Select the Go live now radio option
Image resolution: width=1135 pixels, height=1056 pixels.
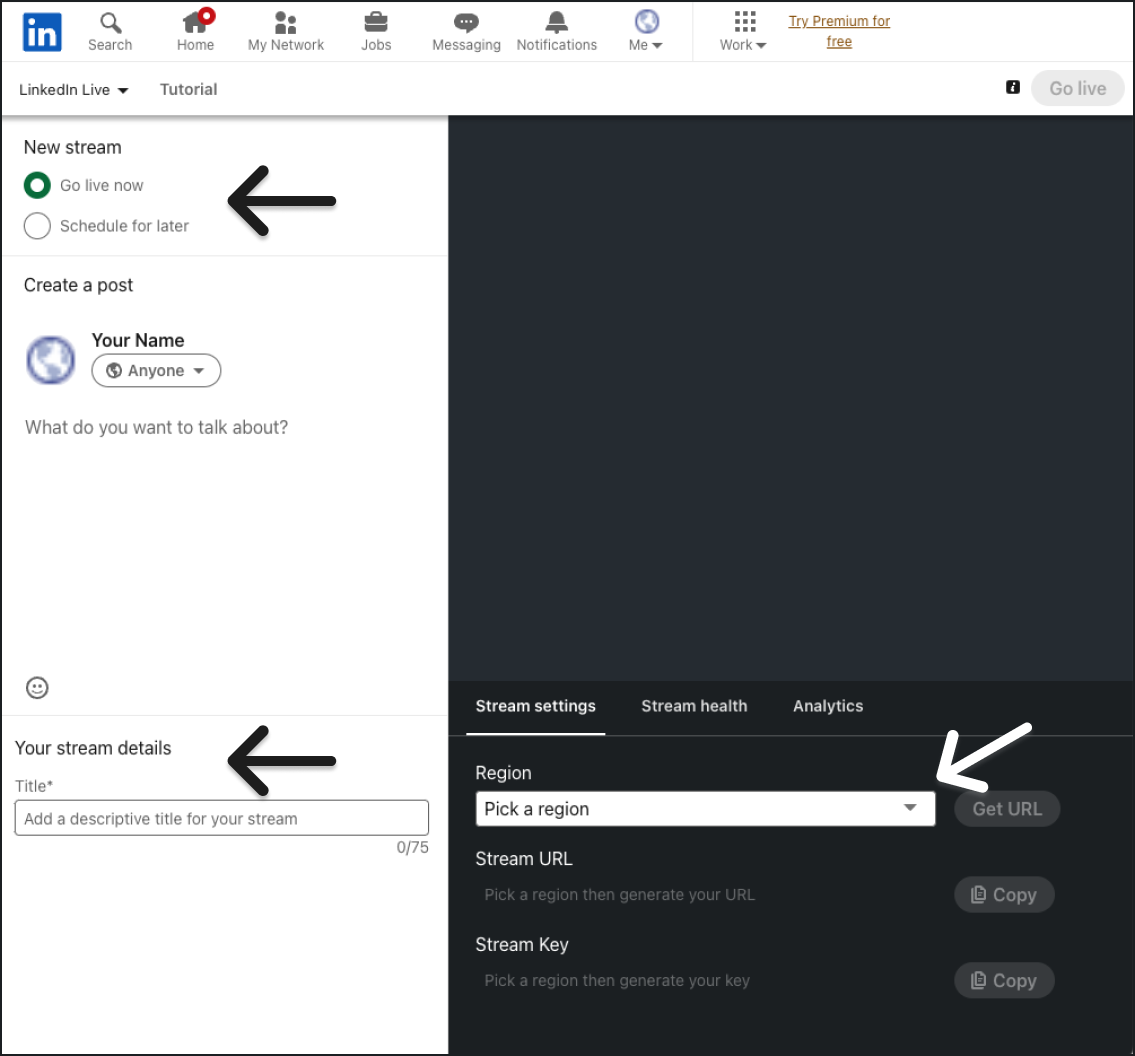coord(37,185)
